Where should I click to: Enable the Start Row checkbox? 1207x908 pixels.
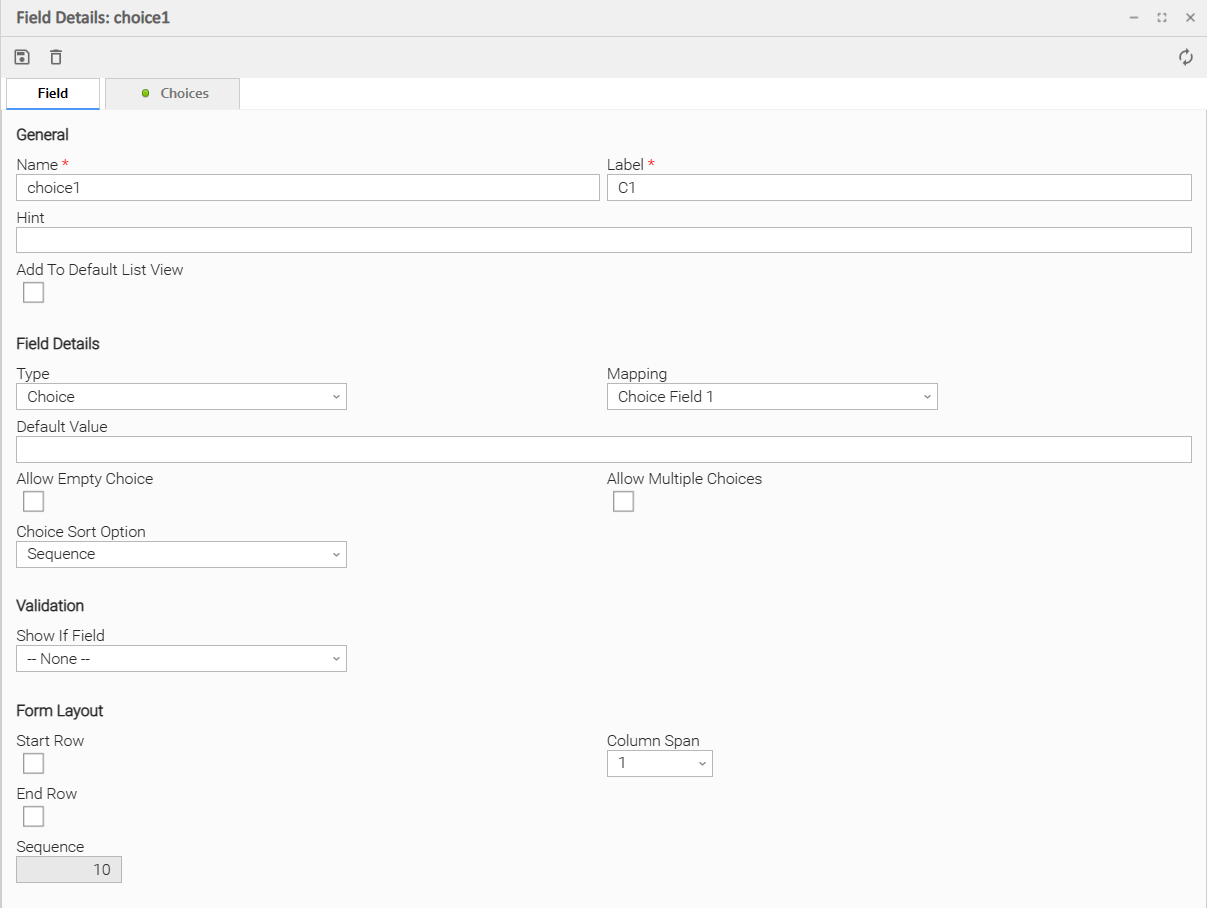click(34, 763)
